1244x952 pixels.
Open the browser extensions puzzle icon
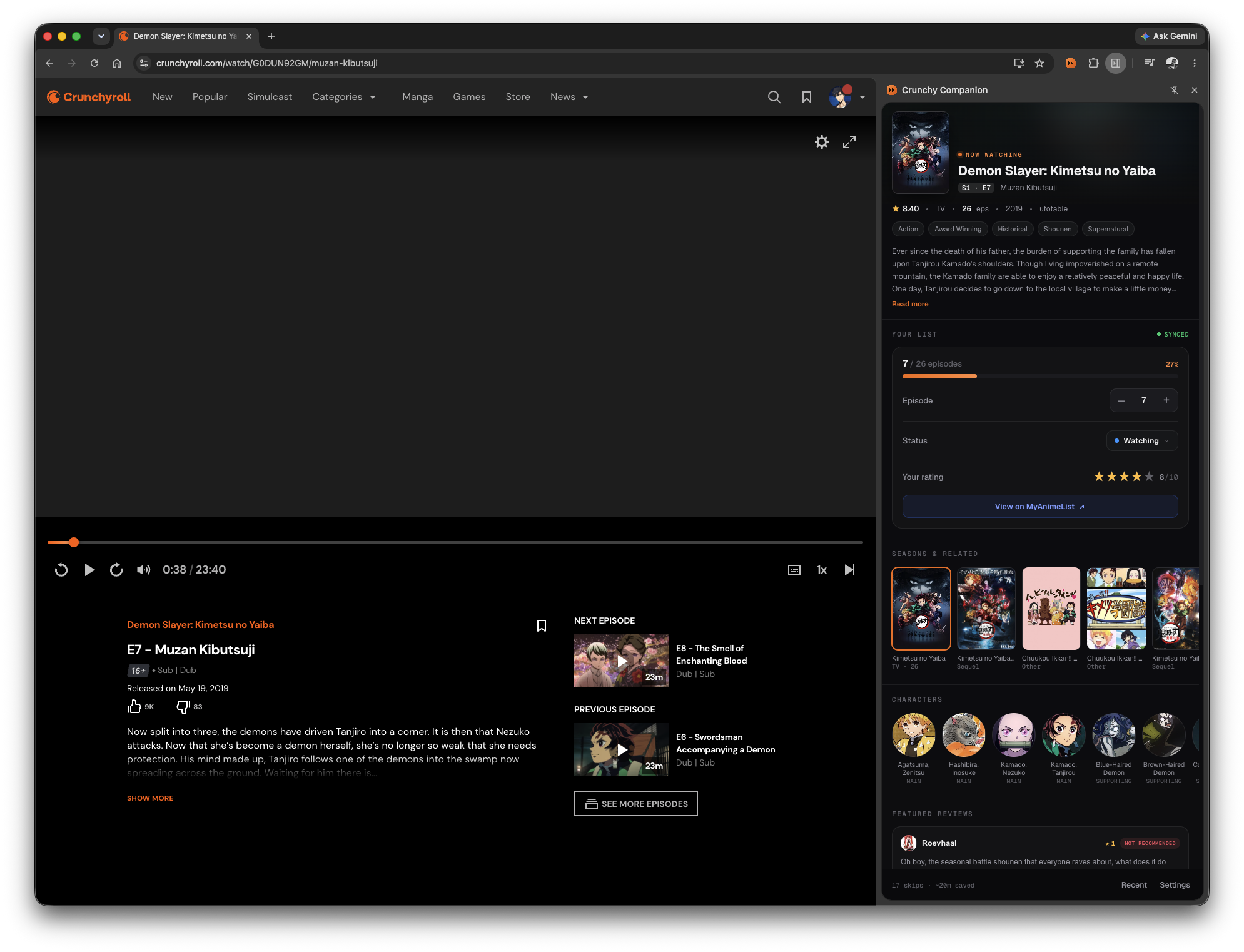1093,63
